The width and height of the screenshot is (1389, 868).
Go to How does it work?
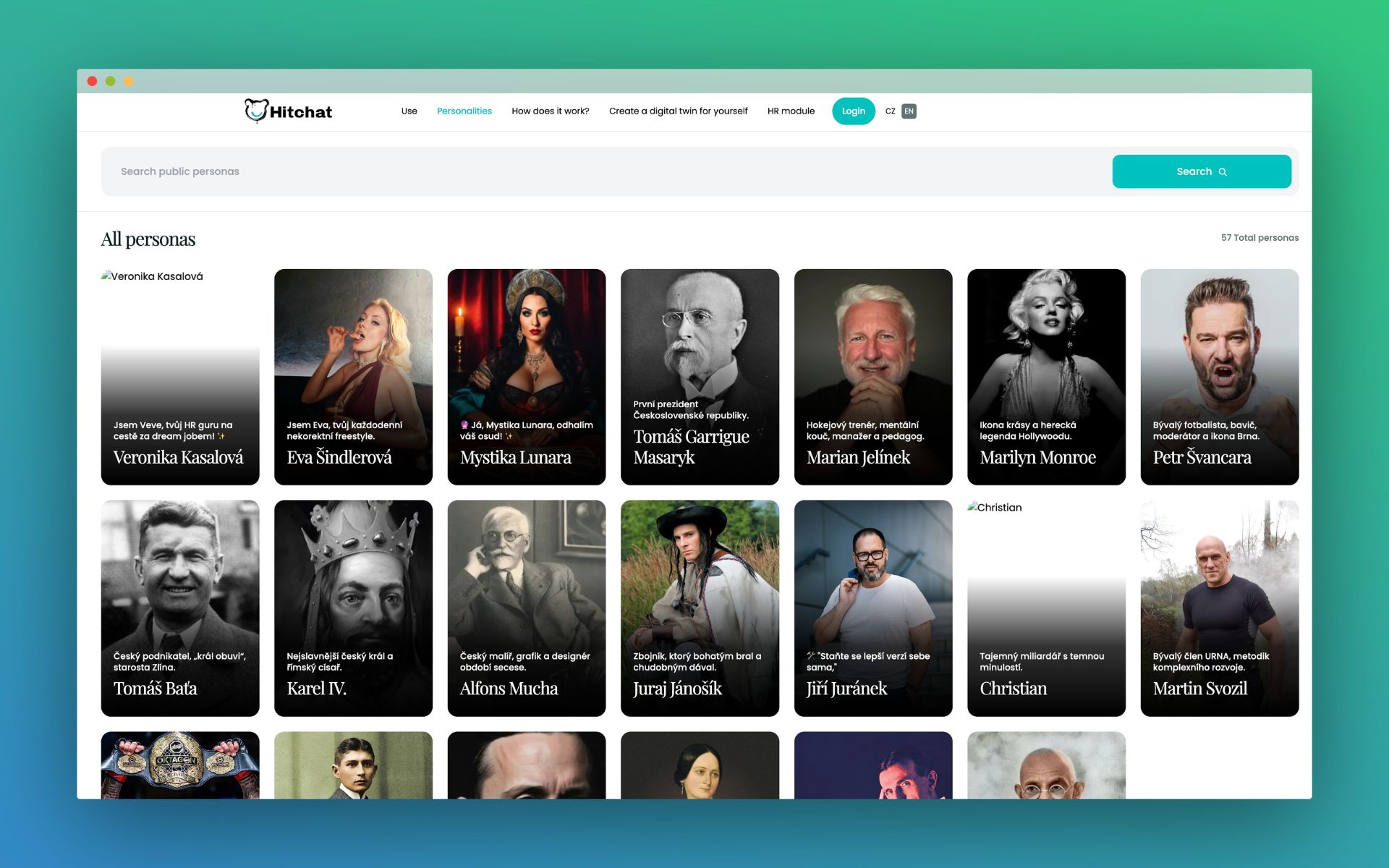pyautogui.click(x=550, y=111)
